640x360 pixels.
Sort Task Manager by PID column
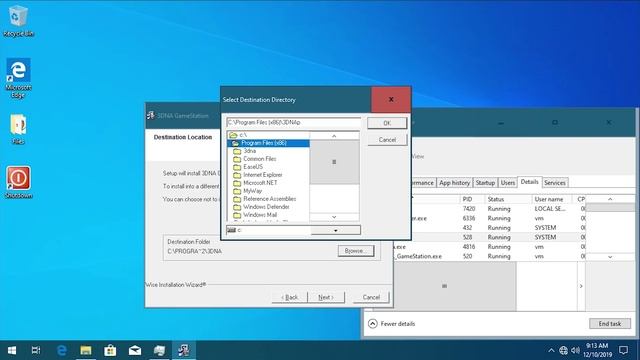(x=472, y=199)
